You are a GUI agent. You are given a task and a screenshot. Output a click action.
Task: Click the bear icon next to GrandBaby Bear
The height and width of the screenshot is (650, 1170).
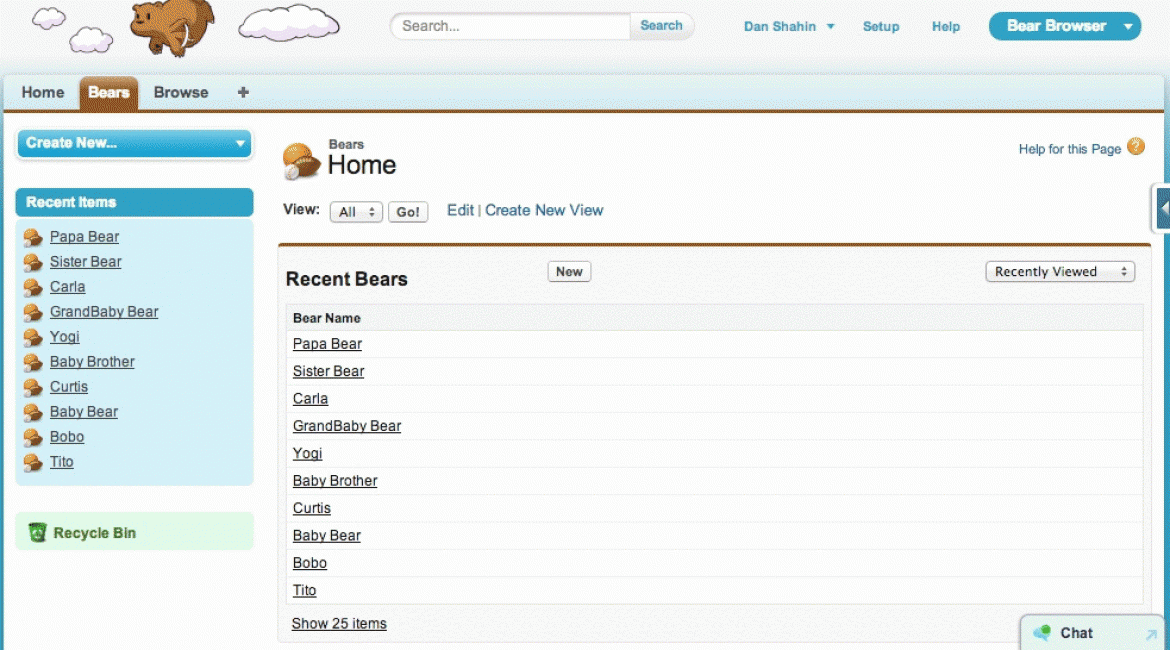(x=32, y=313)
